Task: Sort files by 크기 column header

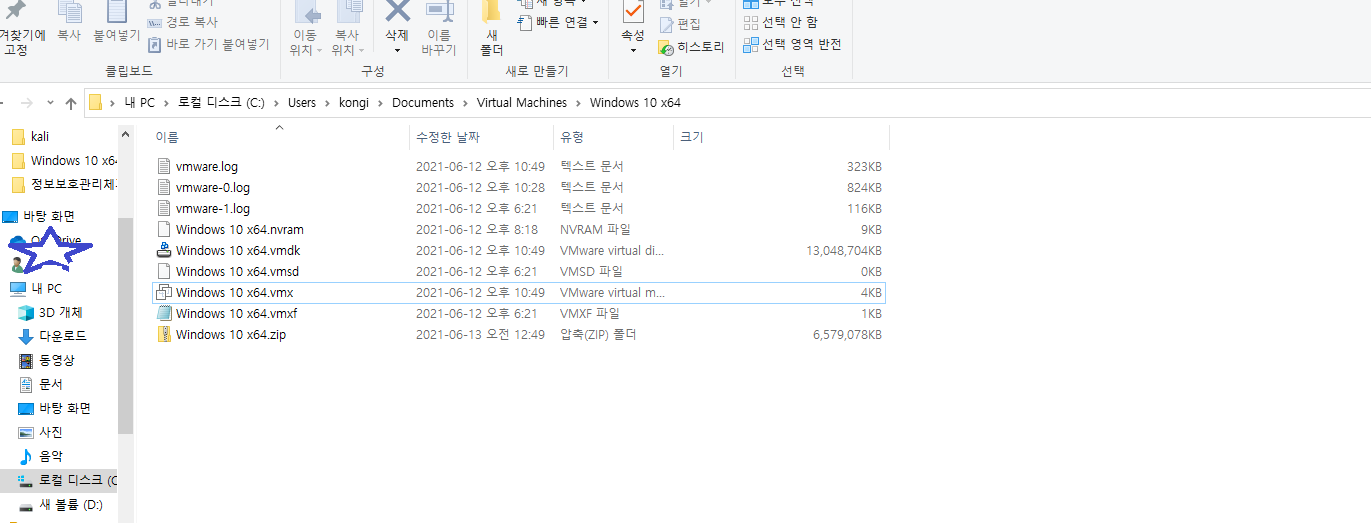Action: (781, 137)
